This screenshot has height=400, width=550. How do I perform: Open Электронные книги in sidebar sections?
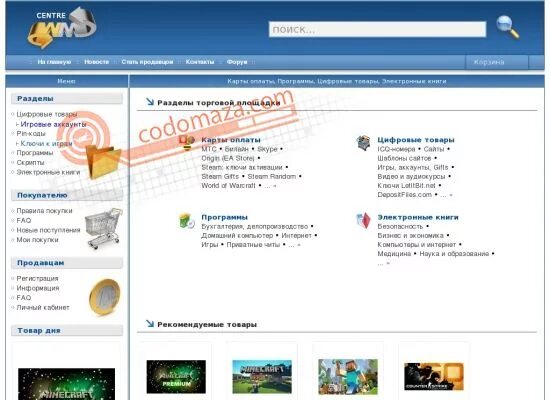48,172
